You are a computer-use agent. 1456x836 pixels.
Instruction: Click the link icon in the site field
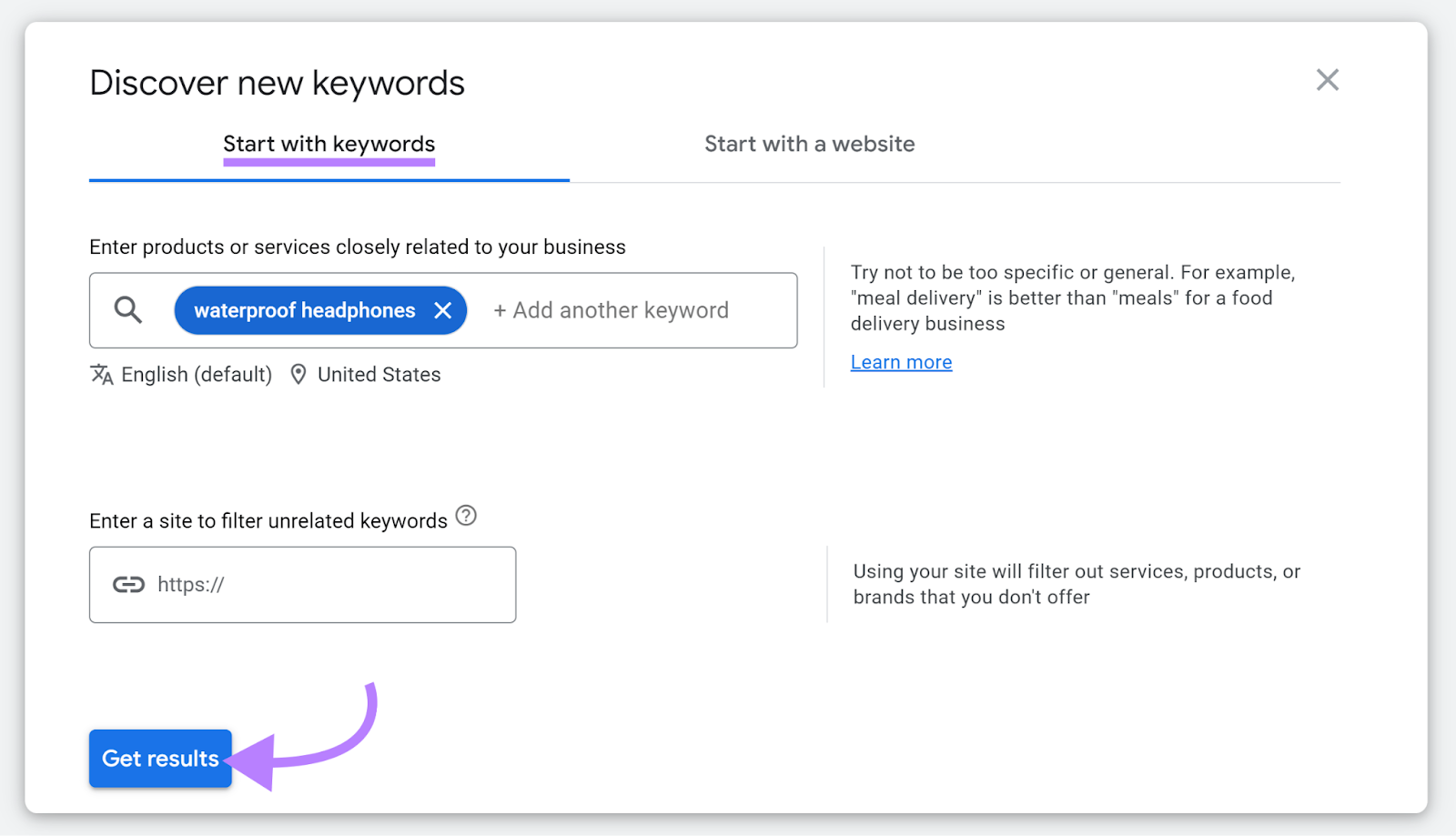[x=128, y=584]
